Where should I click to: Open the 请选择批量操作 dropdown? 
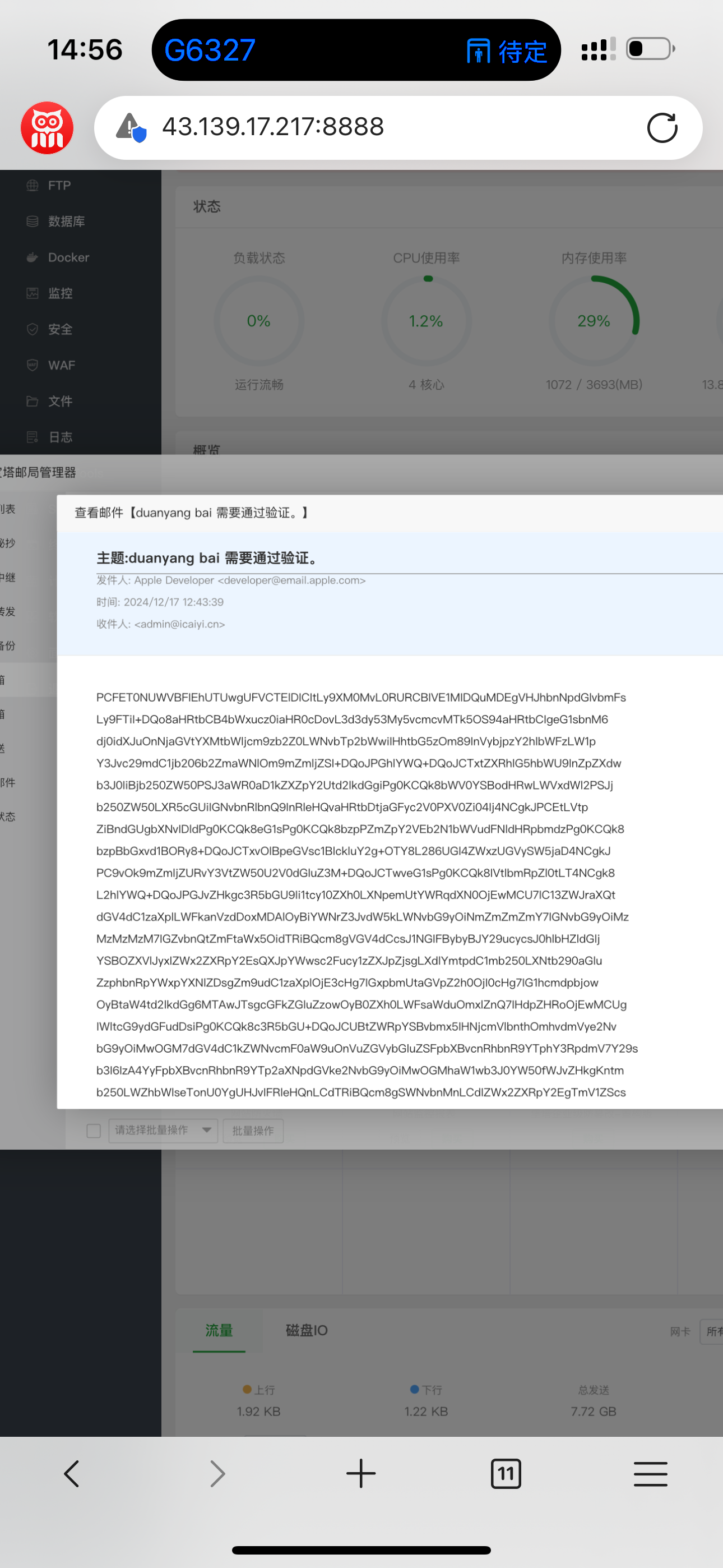coord(163,1131)
